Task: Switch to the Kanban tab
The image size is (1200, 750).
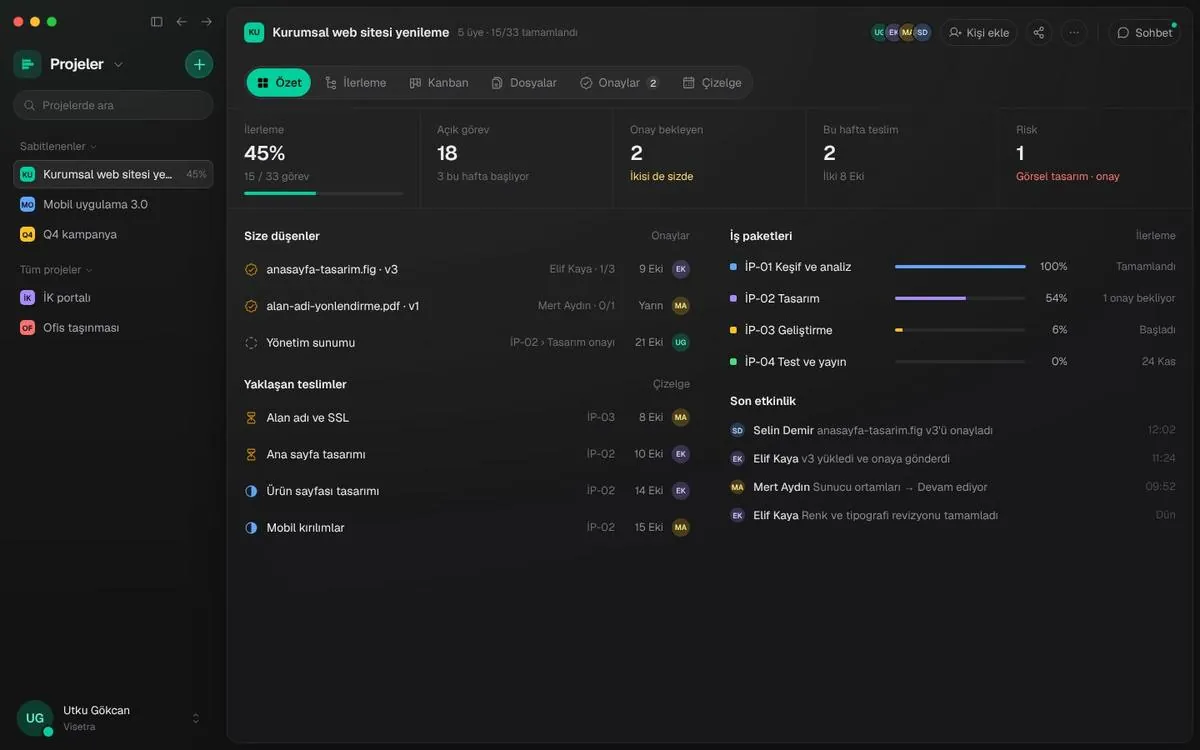Action: pos(439,83)
